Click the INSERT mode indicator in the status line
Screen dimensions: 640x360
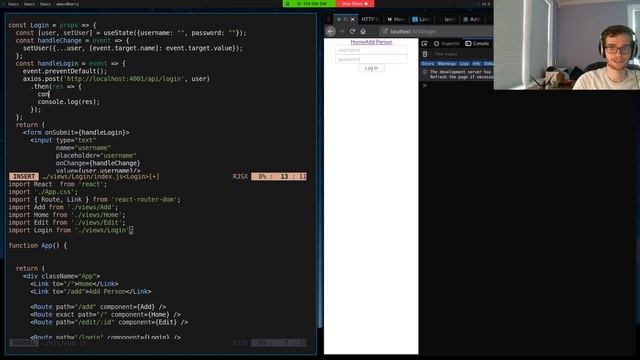[24, 177]
